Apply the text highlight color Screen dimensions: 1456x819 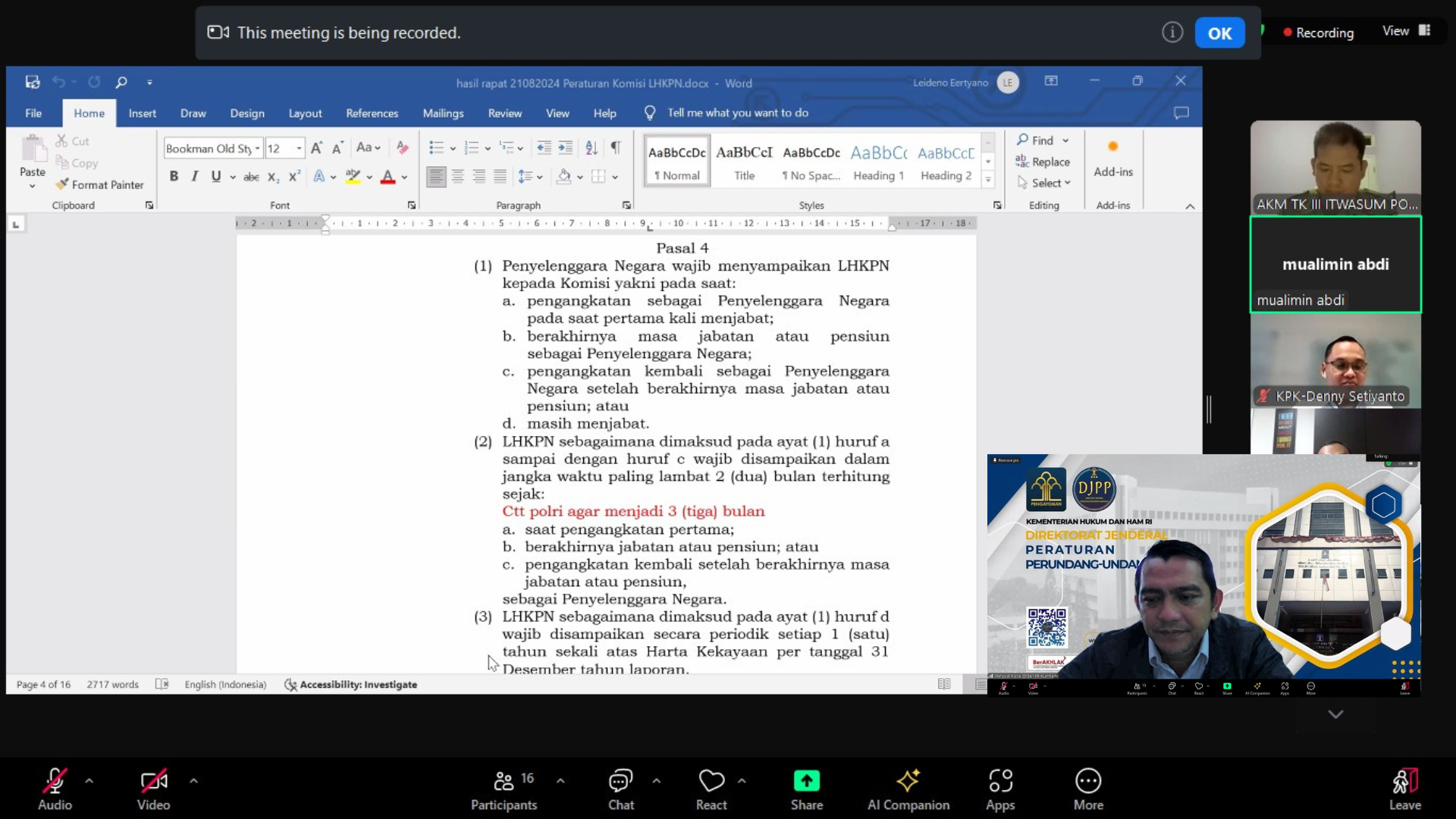353,177
